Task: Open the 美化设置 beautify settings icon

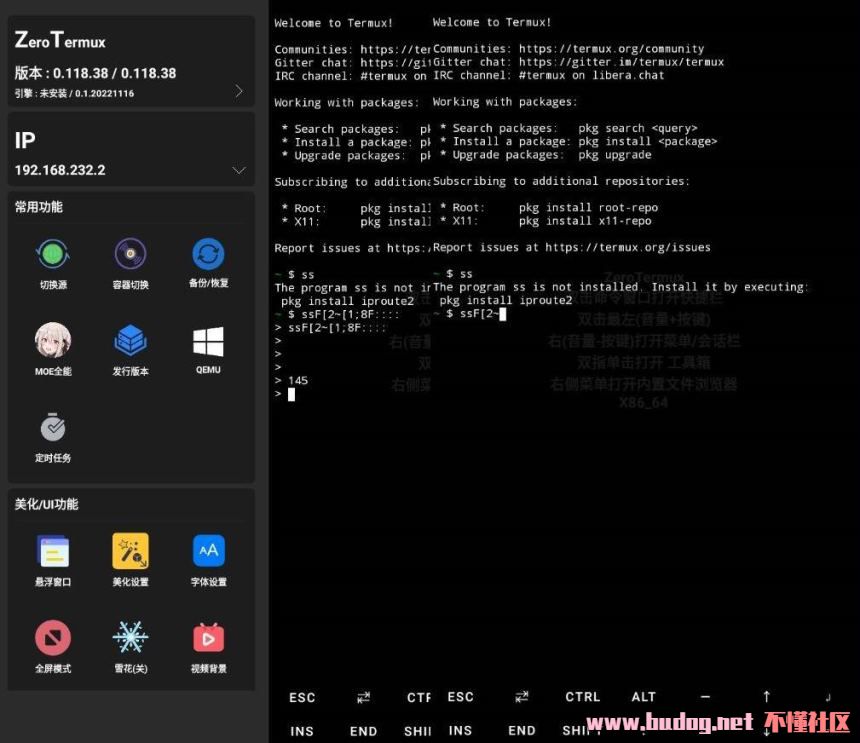Action: click(131, 551)
